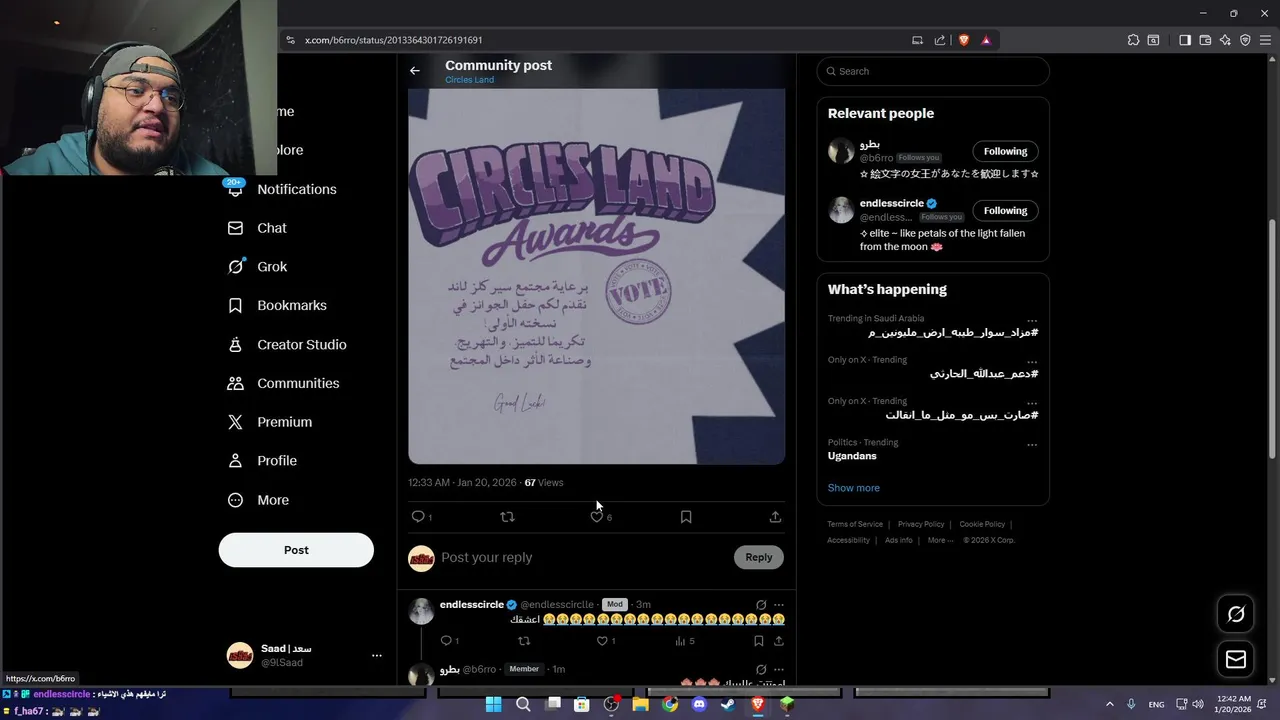Open the Ugandans trending topic
This screenshot has height=720, width=1280.
pyautogui.click(x=852, y=456)
